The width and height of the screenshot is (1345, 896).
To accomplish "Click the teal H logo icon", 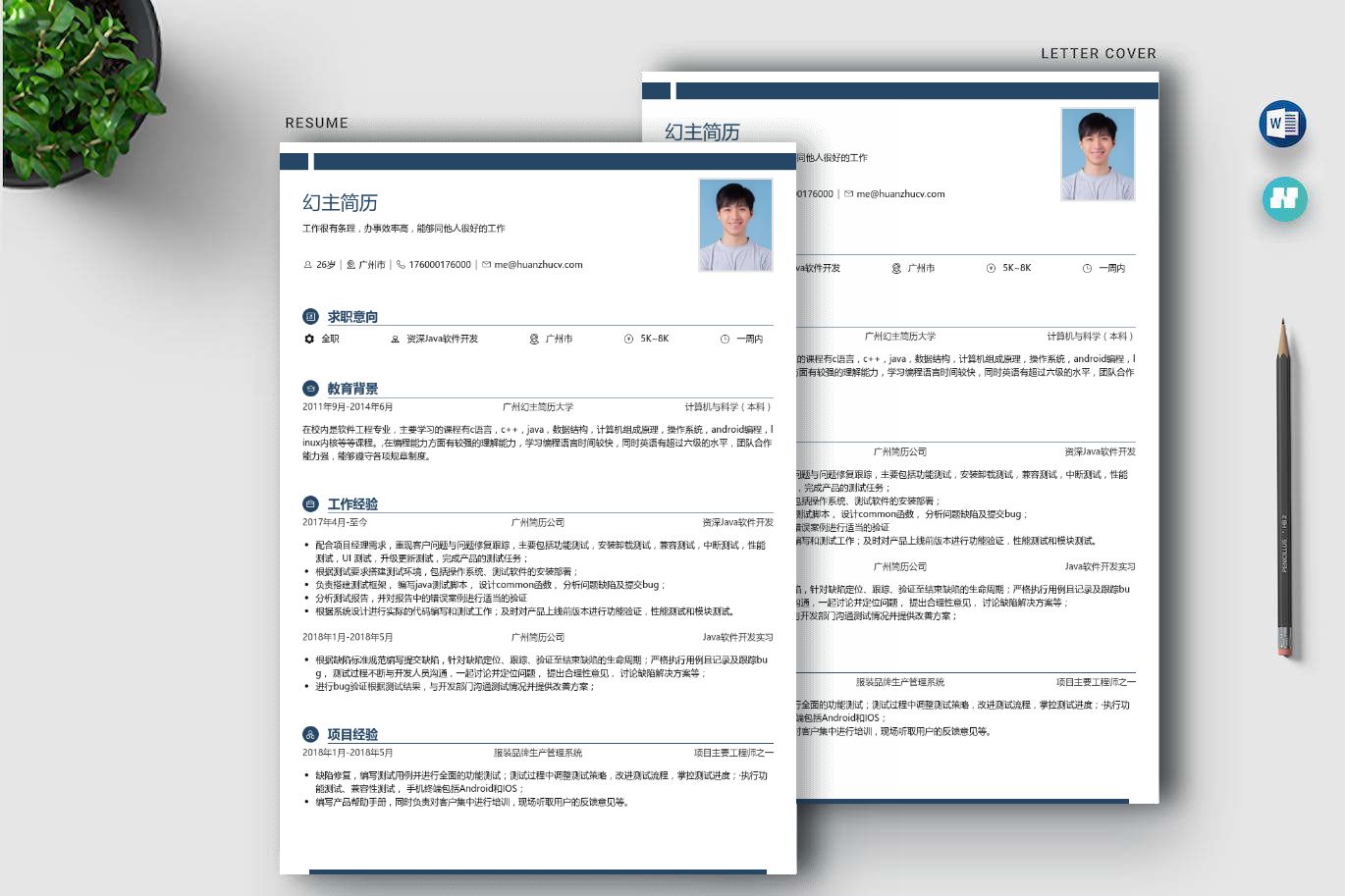I will click(x=1284, y=199).
